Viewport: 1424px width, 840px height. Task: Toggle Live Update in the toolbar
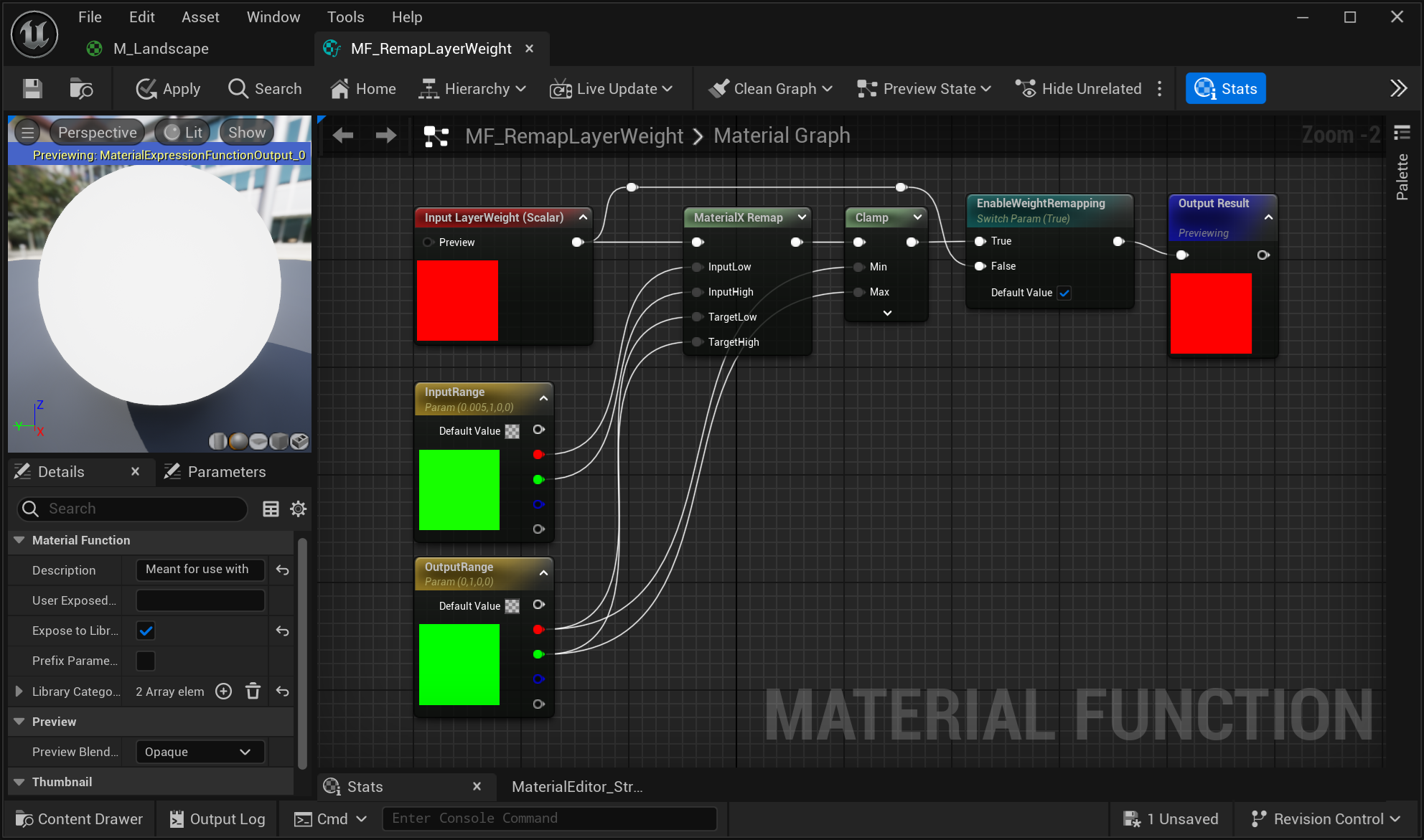[611, 88]
